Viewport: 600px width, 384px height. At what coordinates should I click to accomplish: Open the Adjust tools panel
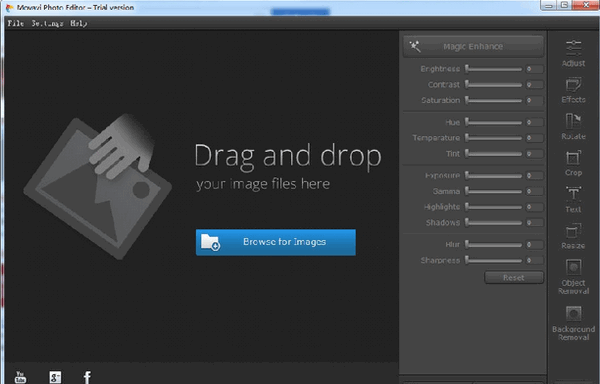[x=573, y=53]
